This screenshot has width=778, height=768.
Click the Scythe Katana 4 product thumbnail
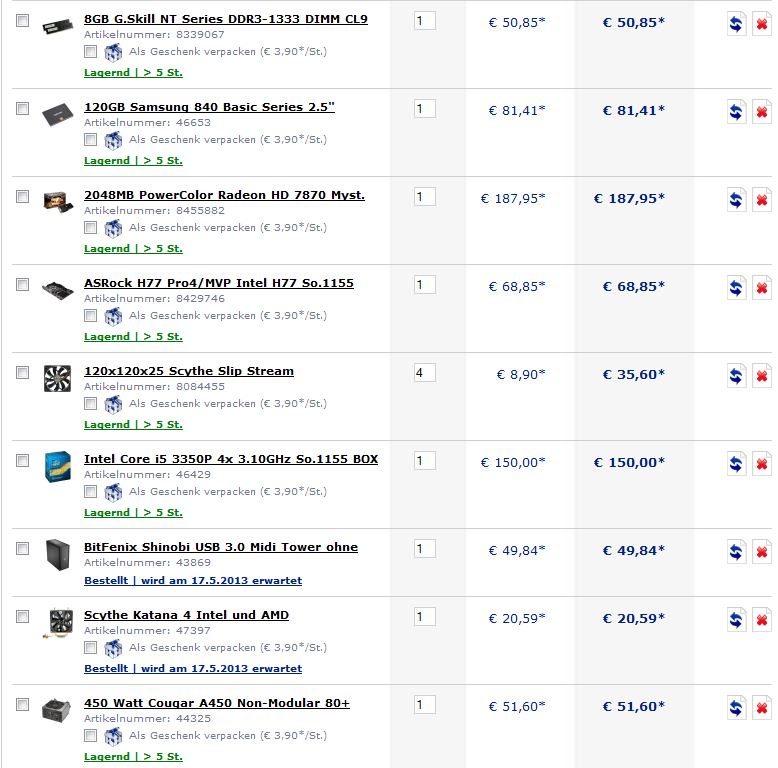click(58, 623)
